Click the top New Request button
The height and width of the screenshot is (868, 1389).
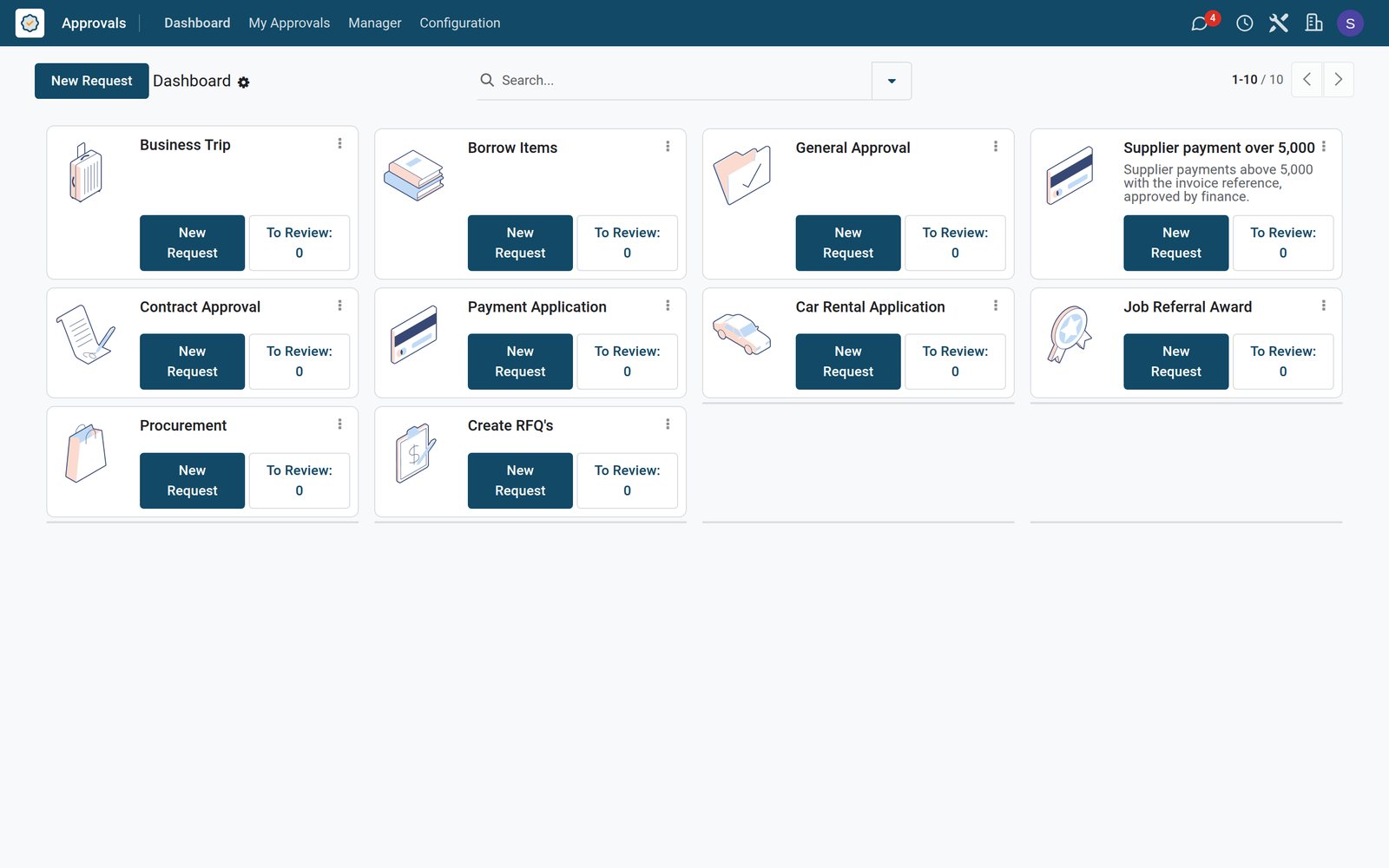click(x=92, y=81)
